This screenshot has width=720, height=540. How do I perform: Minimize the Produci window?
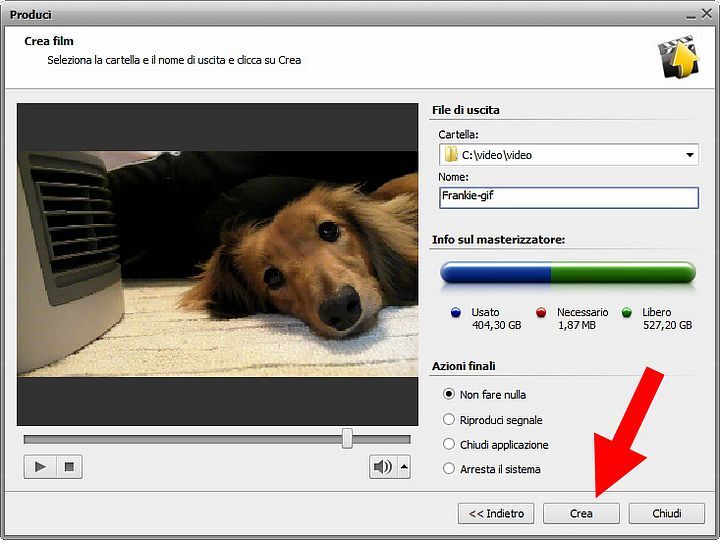point(691,16)
